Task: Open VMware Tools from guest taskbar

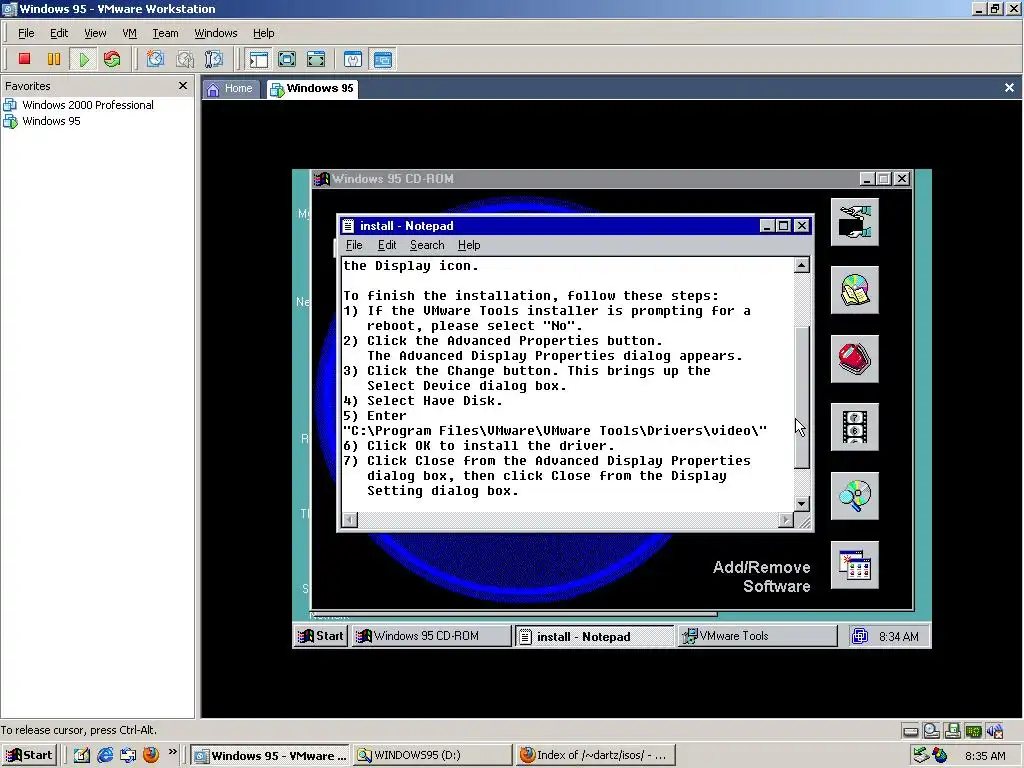Action: click(x=758, y=636)
